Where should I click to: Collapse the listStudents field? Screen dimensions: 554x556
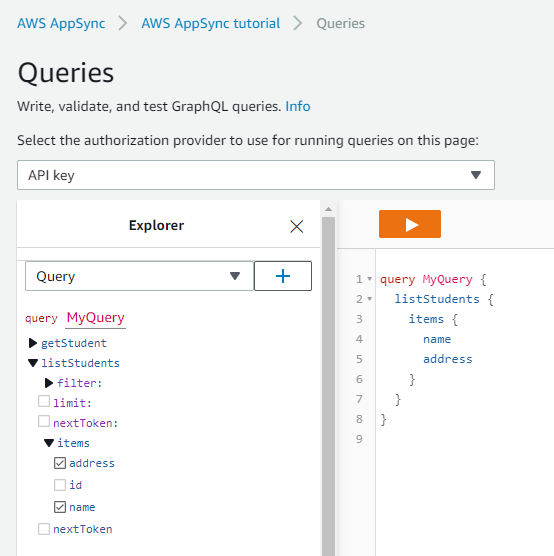pyautogui.click(x=33, y=363)
